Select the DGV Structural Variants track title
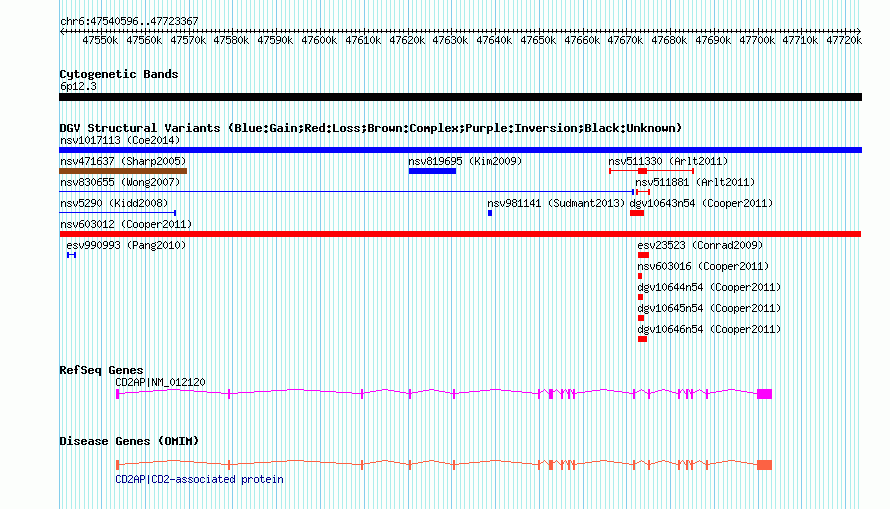This screenshot has height=509, width=890. coord(371,128)
